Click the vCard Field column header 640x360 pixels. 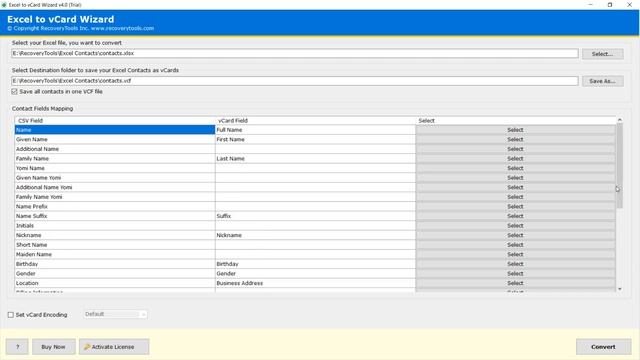[315, 121]
